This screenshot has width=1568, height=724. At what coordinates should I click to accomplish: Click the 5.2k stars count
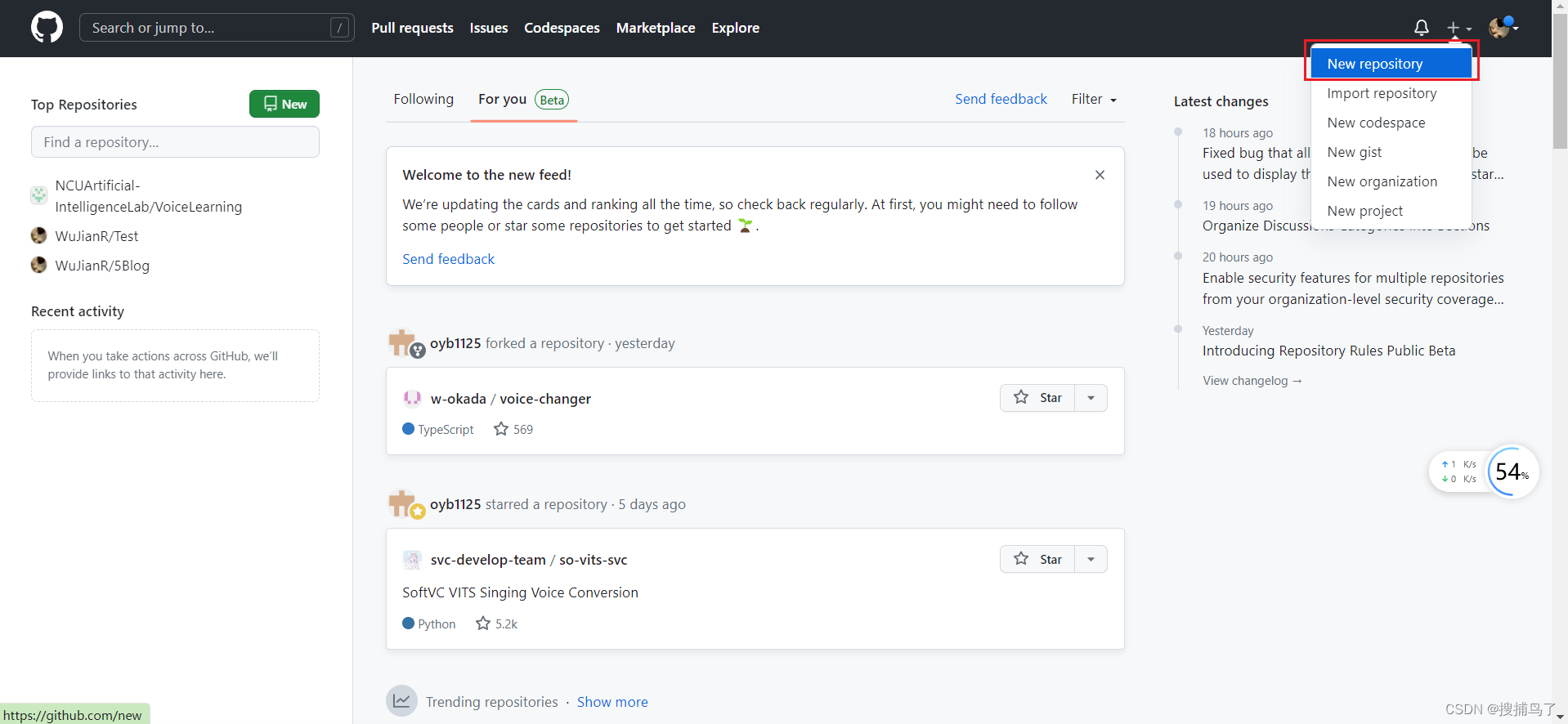tap(496, 623)
